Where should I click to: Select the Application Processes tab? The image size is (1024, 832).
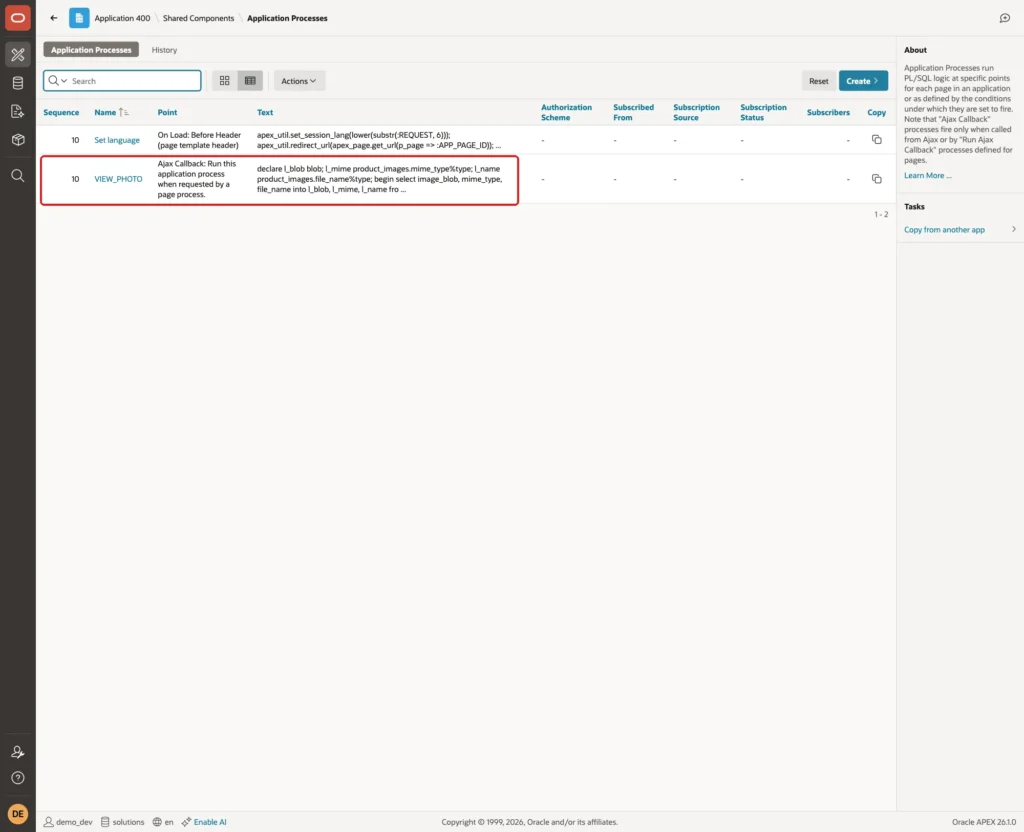[x=91, y=50]
